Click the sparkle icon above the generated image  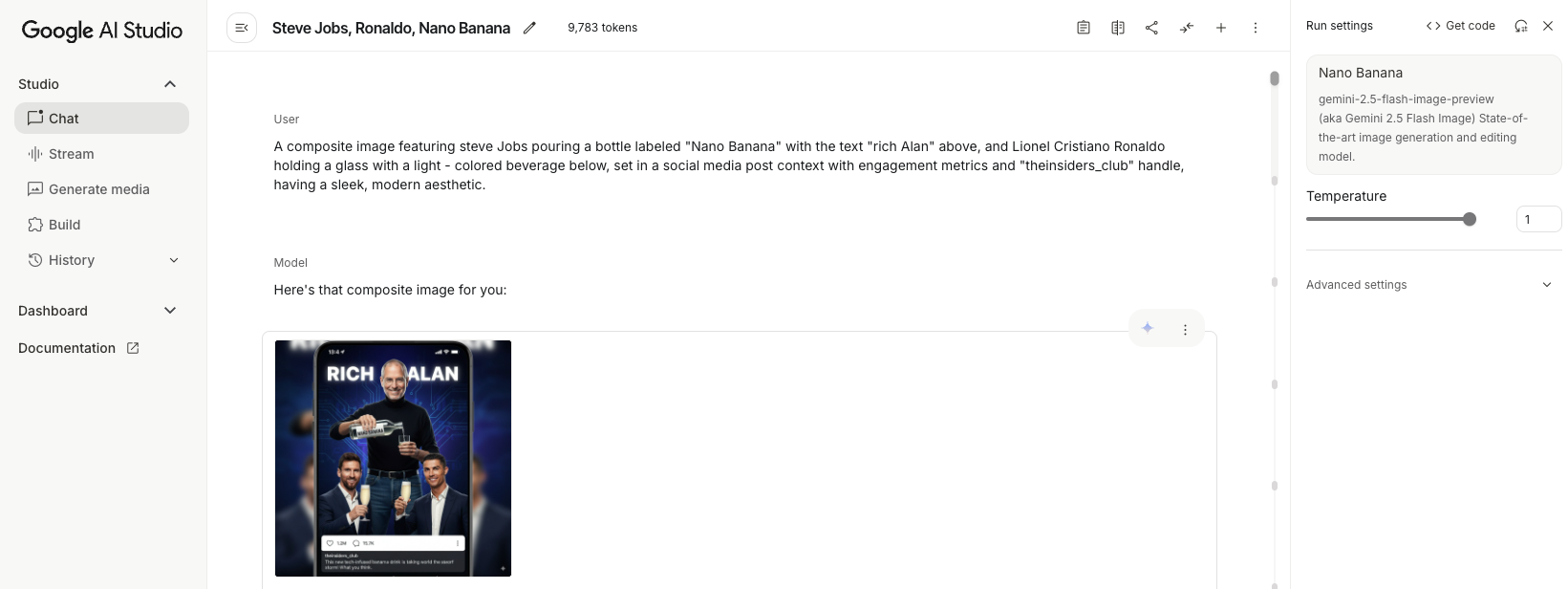point(1148,329)
